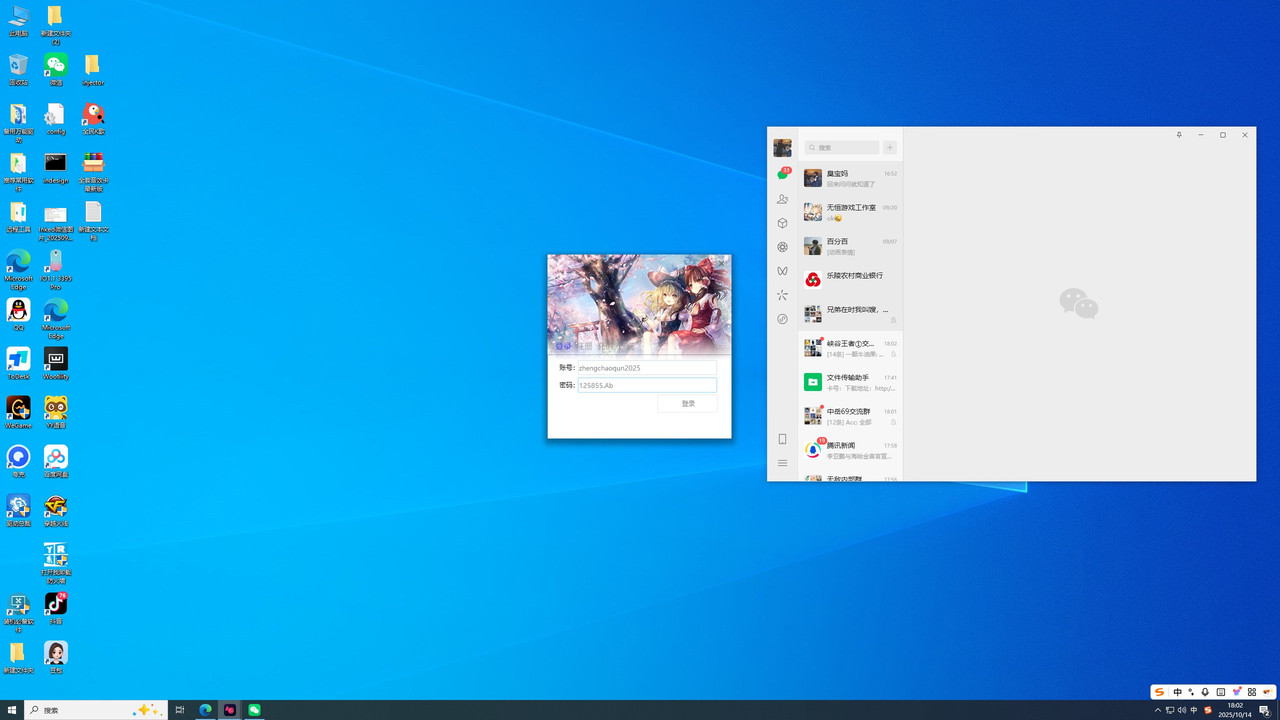Screen dimensions: 1280x720
Task: Click the pink app icon on the taskbar
Action: [230, 710]
